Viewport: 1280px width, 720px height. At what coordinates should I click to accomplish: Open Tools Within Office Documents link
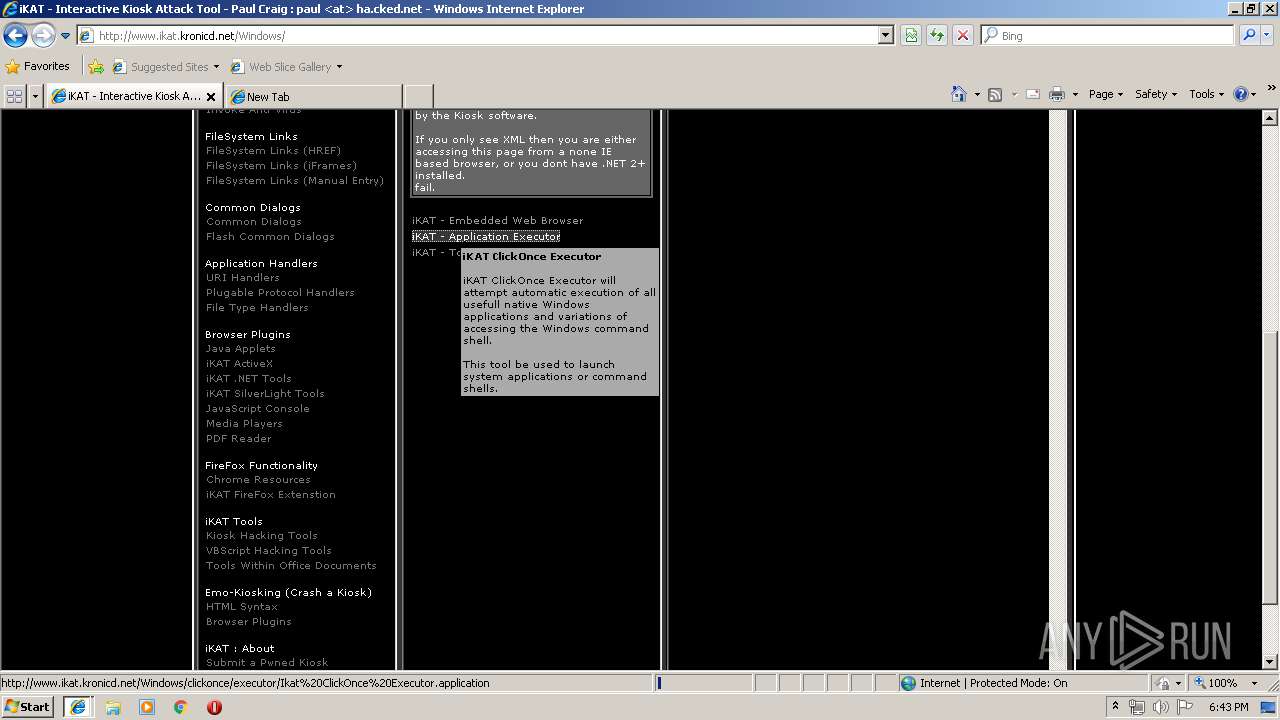291,566
